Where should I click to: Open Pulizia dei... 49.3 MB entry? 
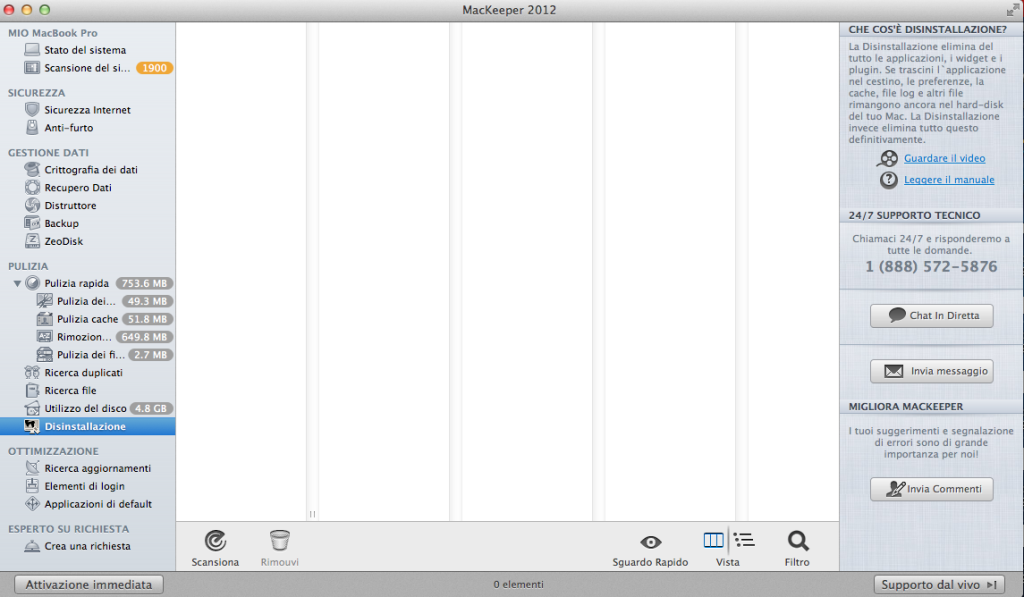tap(88, 301)
